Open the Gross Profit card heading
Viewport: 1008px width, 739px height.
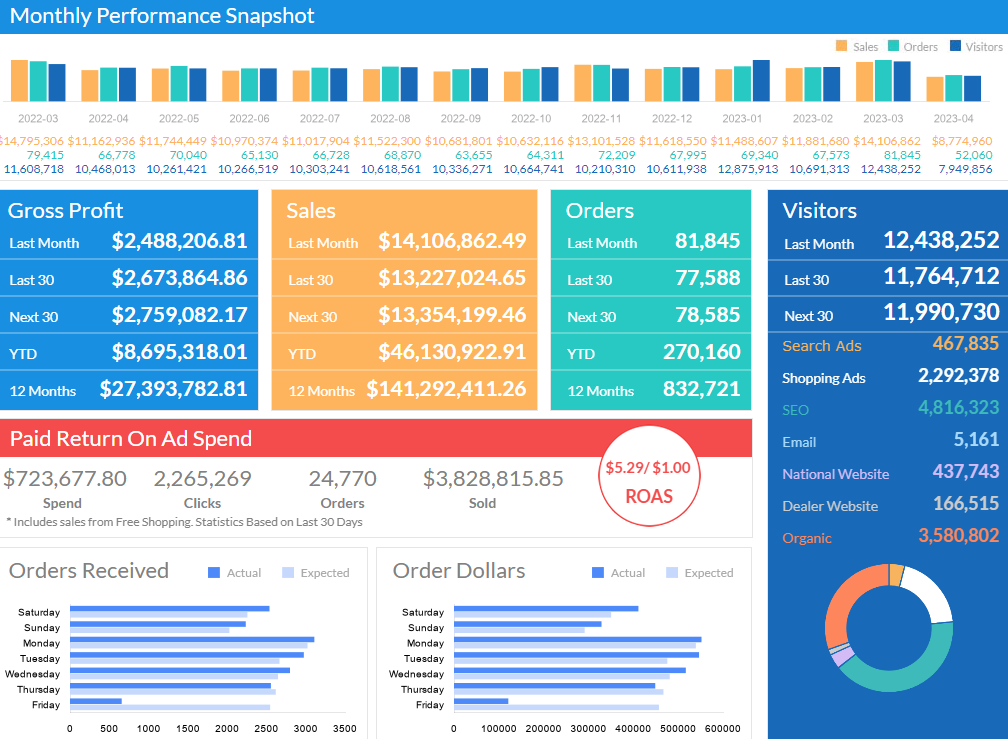66,211
